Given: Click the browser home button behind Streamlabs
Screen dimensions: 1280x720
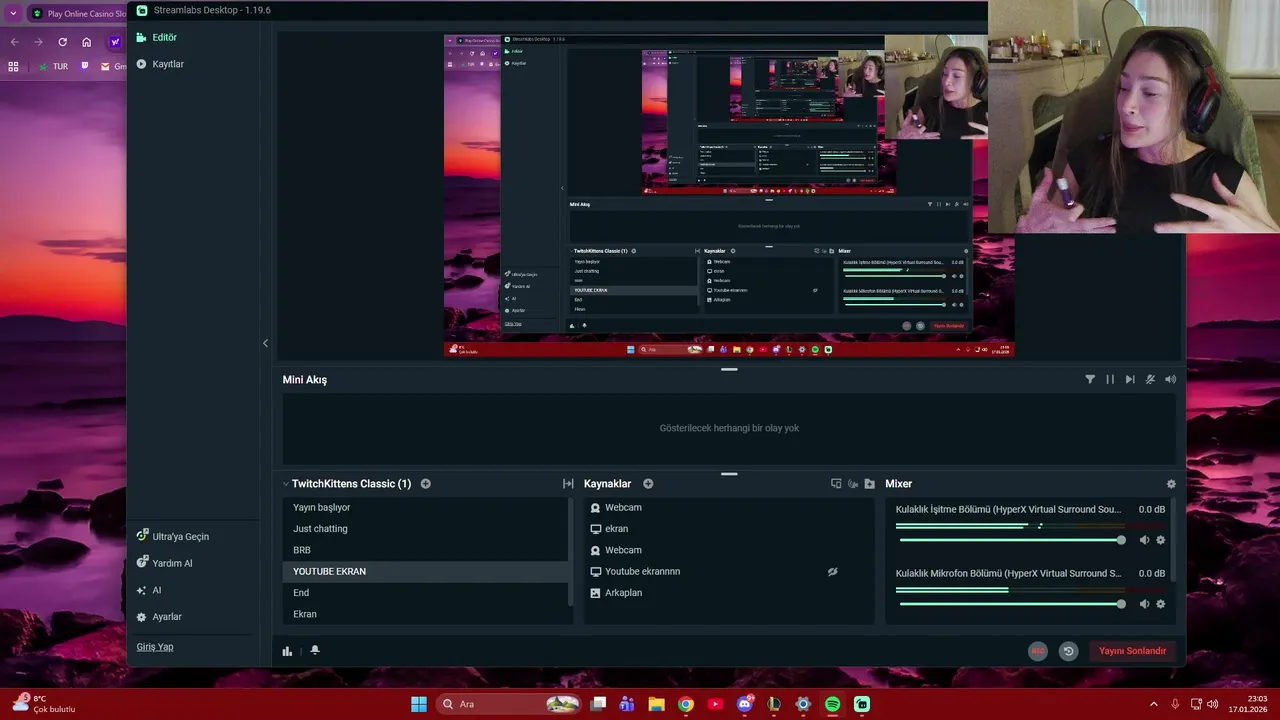Looking at the screenshot, I should pyautogui.click(x=86, y=42).
